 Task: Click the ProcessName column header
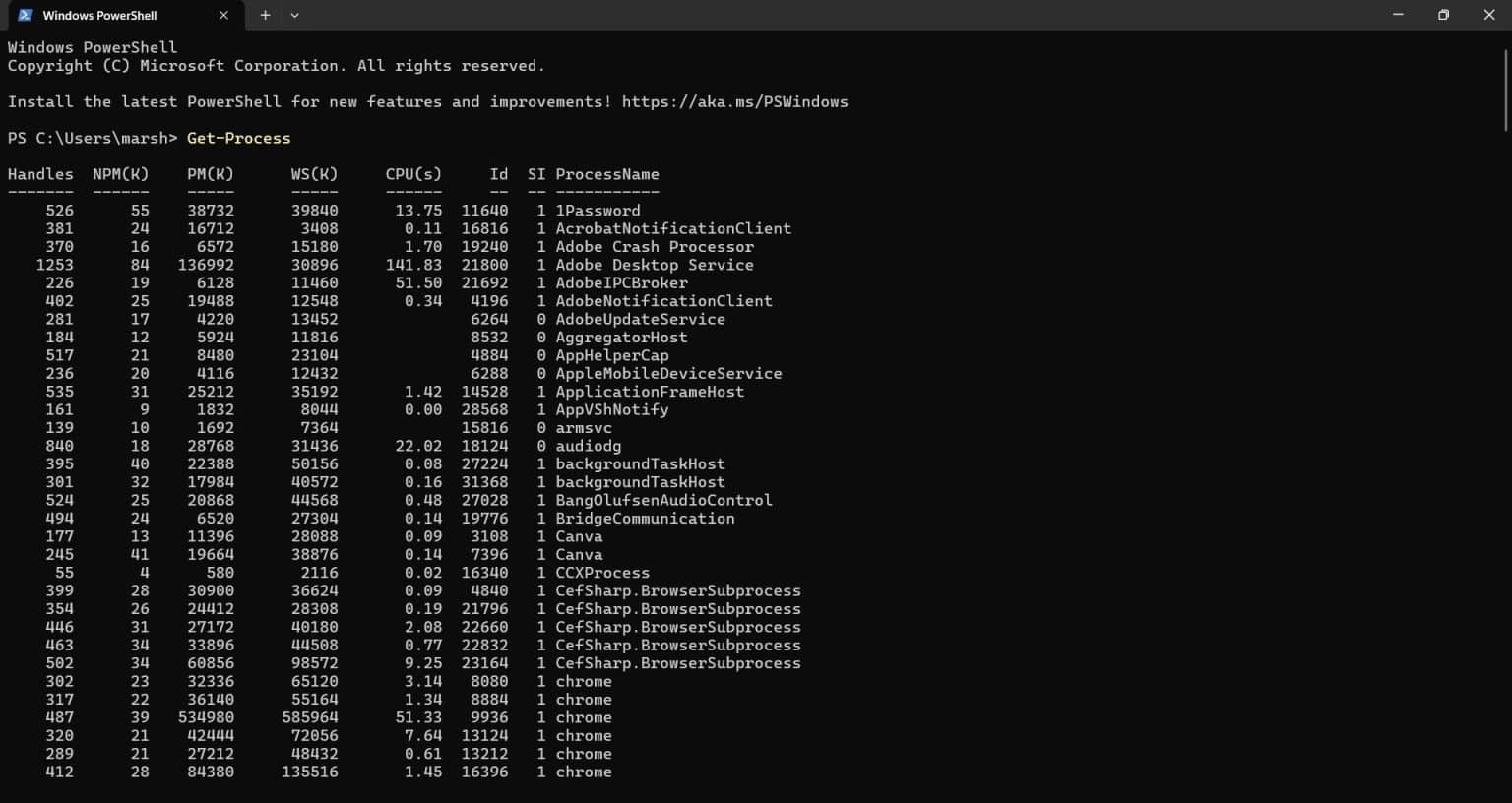tap(607, 174)
